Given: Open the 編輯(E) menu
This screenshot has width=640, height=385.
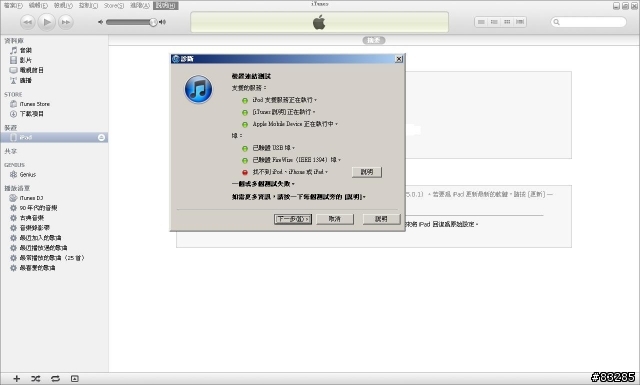Looking at the screenshot, I should pos(38,5).
